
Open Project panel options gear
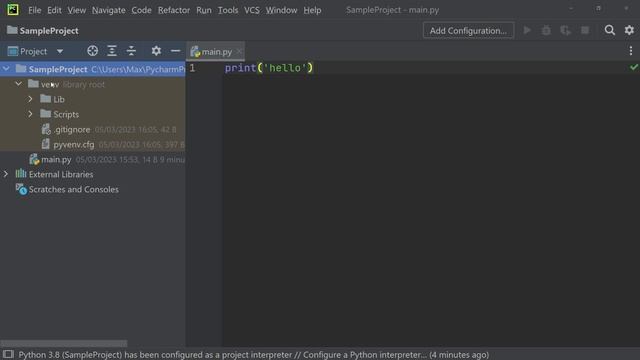[156, 51]
